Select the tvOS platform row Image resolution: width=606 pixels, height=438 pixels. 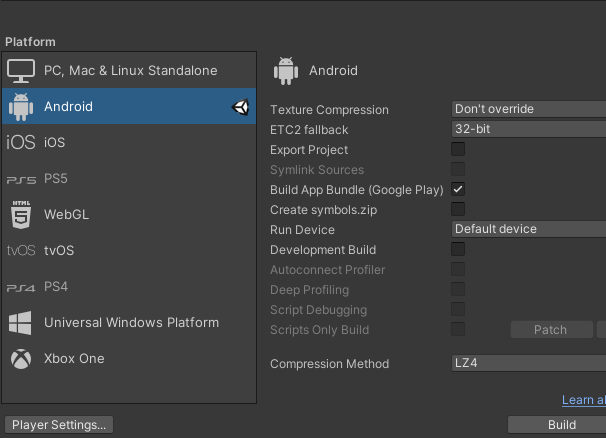pos(129,251)
